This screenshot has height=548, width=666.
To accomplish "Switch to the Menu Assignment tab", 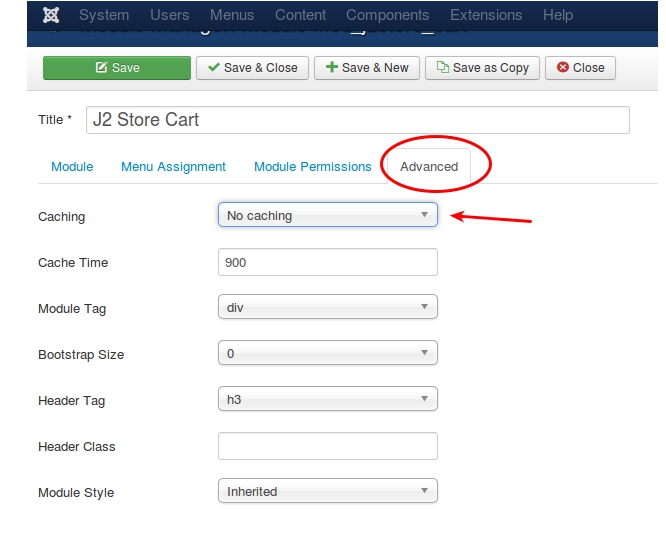I will click(173, 167).
